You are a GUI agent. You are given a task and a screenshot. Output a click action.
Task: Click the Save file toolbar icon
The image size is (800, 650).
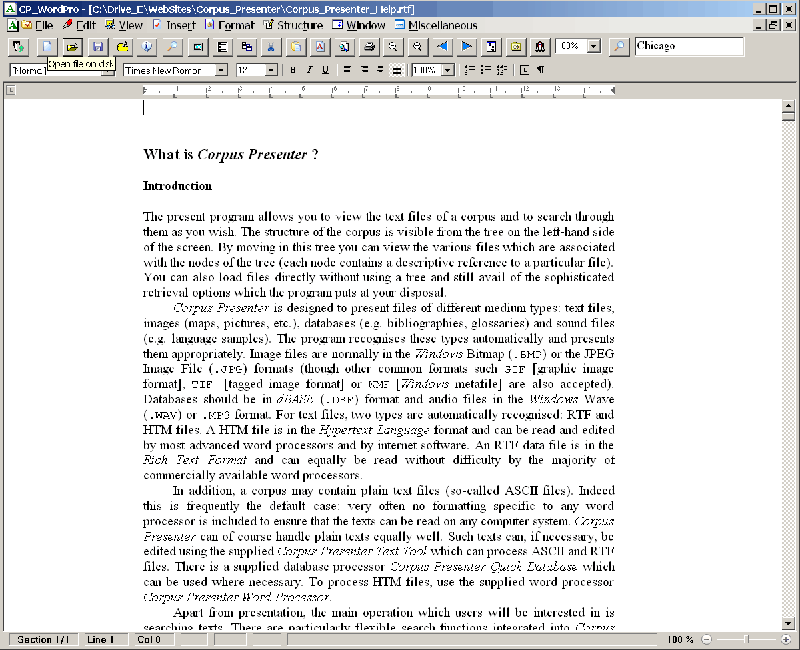click(97, 46)
